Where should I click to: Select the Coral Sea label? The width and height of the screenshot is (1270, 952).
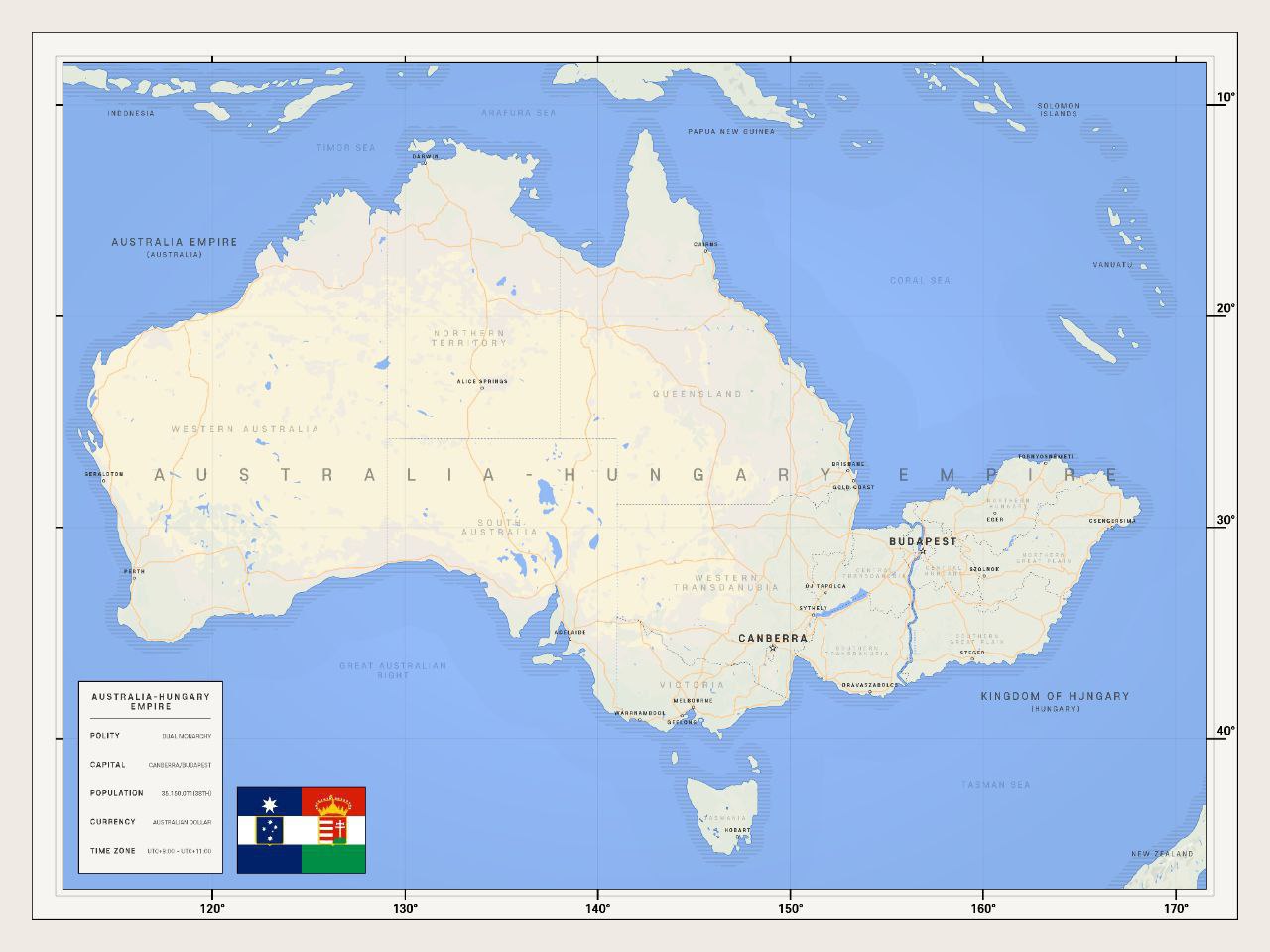(920, 280)
